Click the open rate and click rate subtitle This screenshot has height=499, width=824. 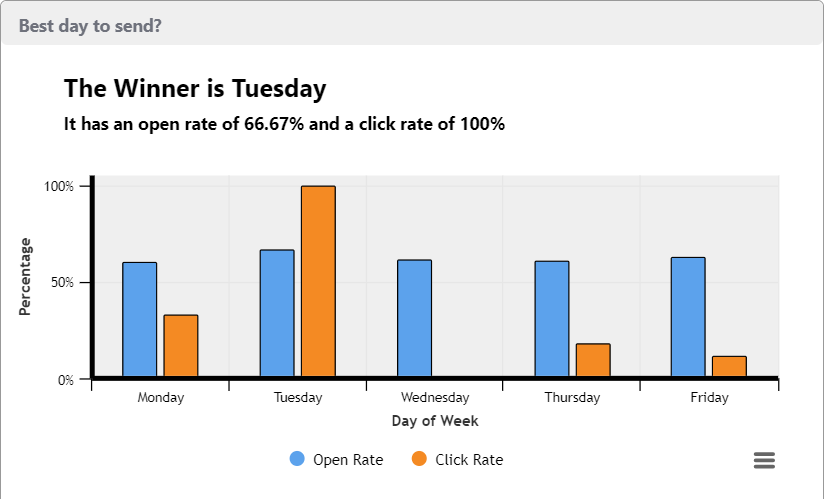(x=284, y=125)
